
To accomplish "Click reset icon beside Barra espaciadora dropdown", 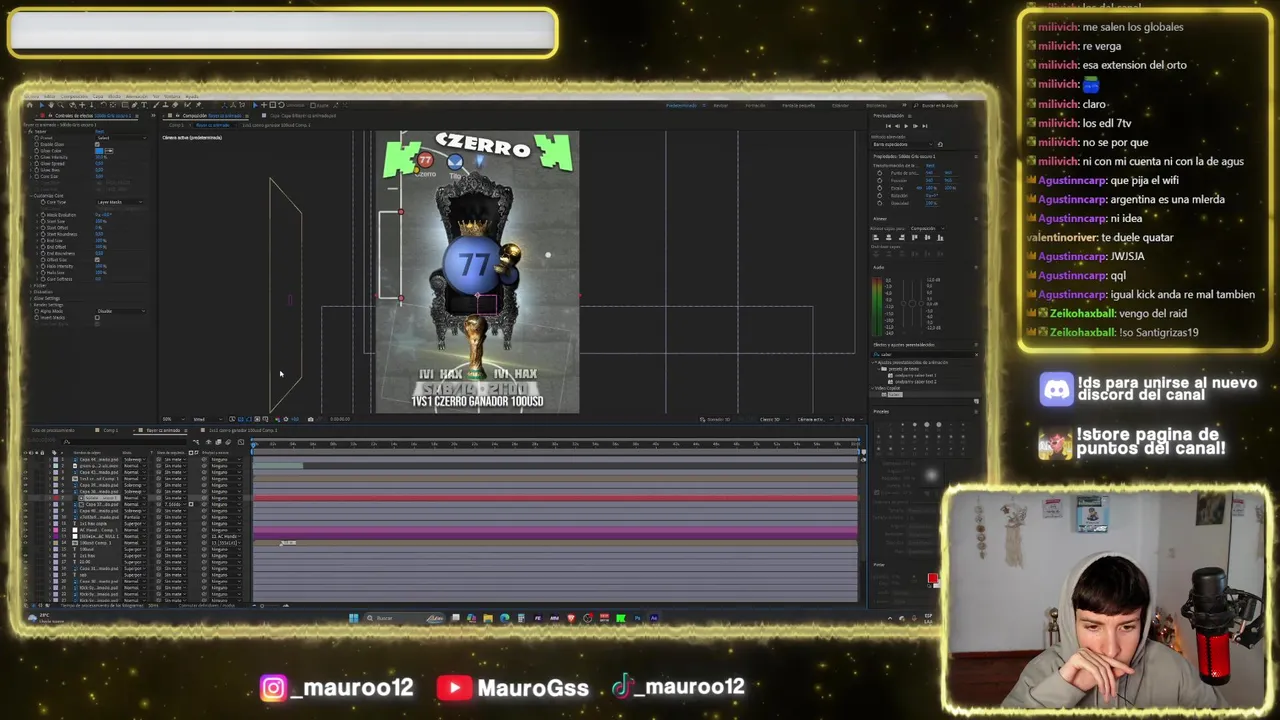I will (940, 144).
